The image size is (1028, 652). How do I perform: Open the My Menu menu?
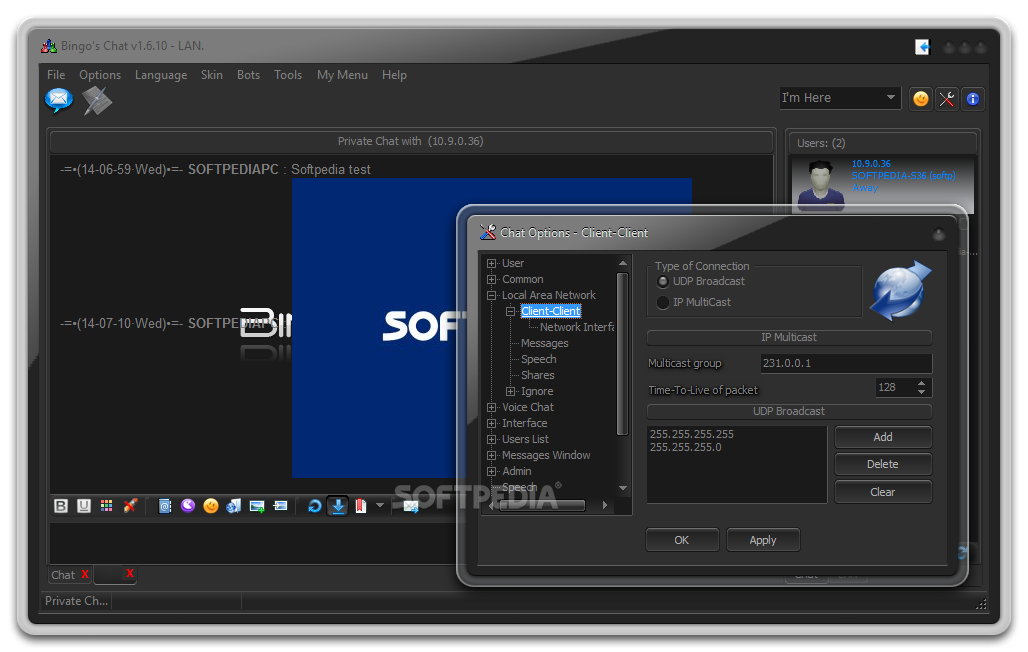click(x=342, y=75)
